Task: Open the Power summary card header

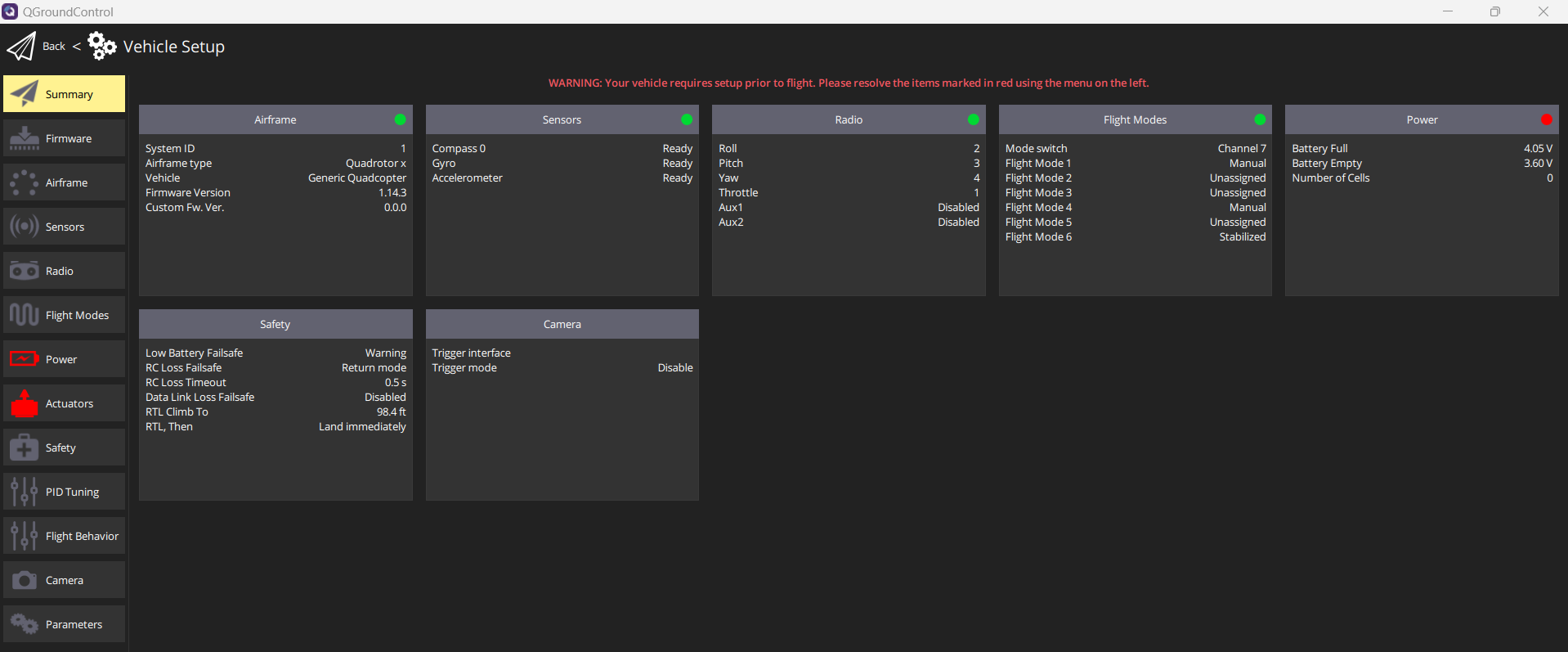Action: point(1422,119)
